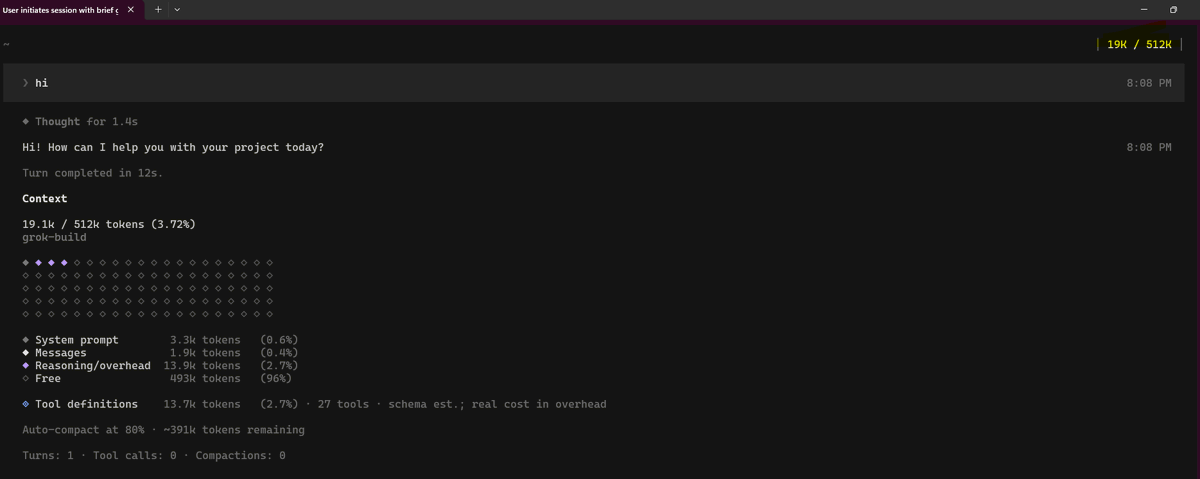This screenshot has width=1200, height=479.
Task: Click the 8:08 PM timestamp beside "hi"
Action: pos(1149,83)
